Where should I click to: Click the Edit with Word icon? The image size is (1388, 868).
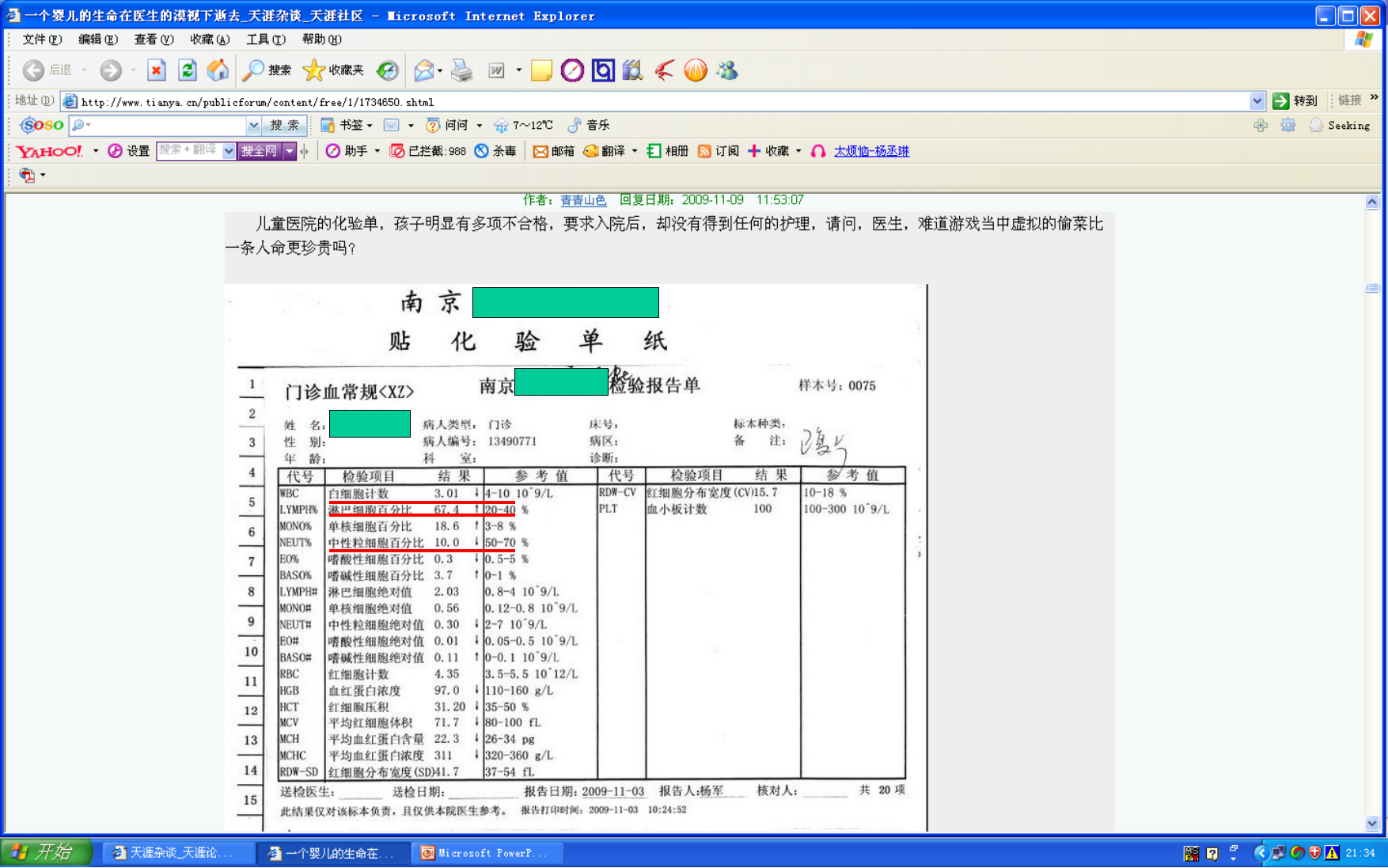[496, 70]
